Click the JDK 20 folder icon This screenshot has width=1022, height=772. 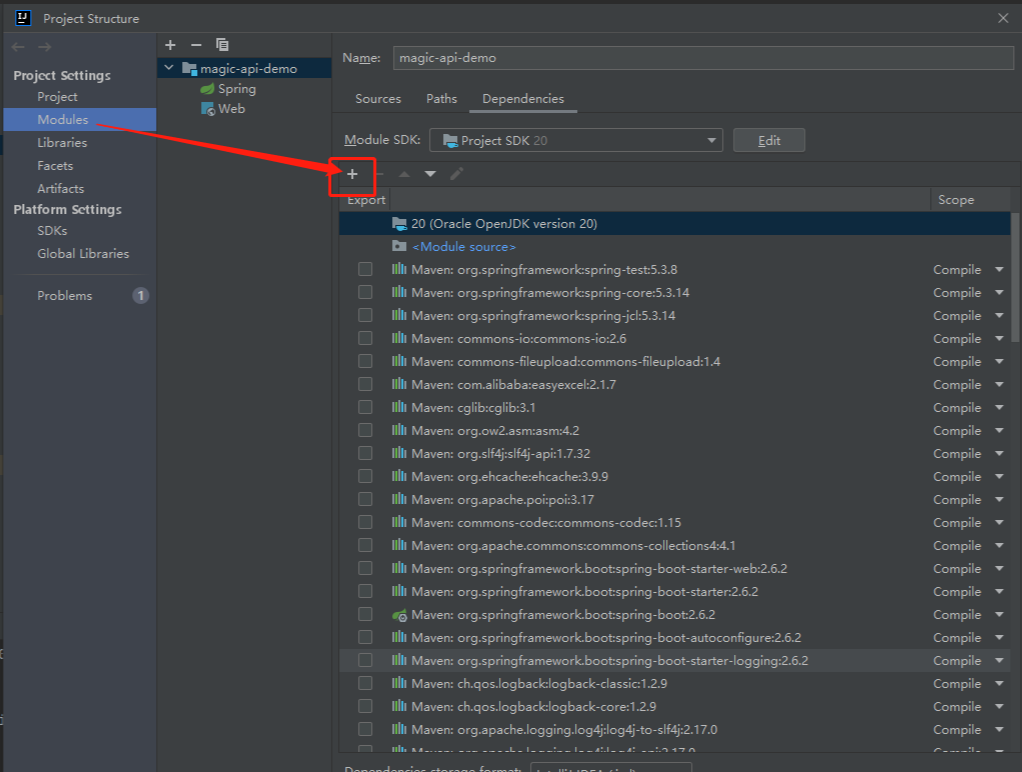click(400, 224)
